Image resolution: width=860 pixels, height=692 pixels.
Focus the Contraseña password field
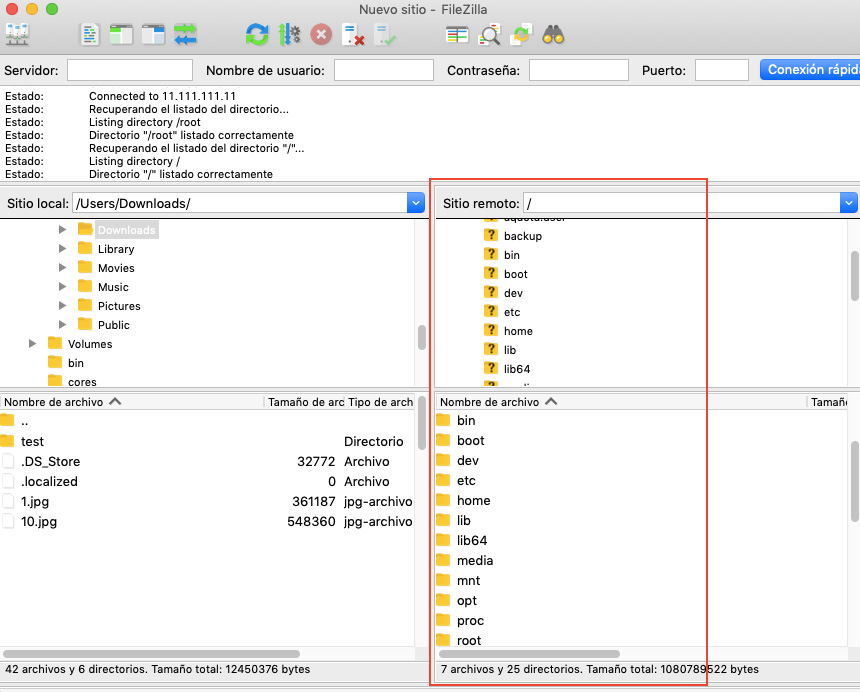[x=578, y=70]
